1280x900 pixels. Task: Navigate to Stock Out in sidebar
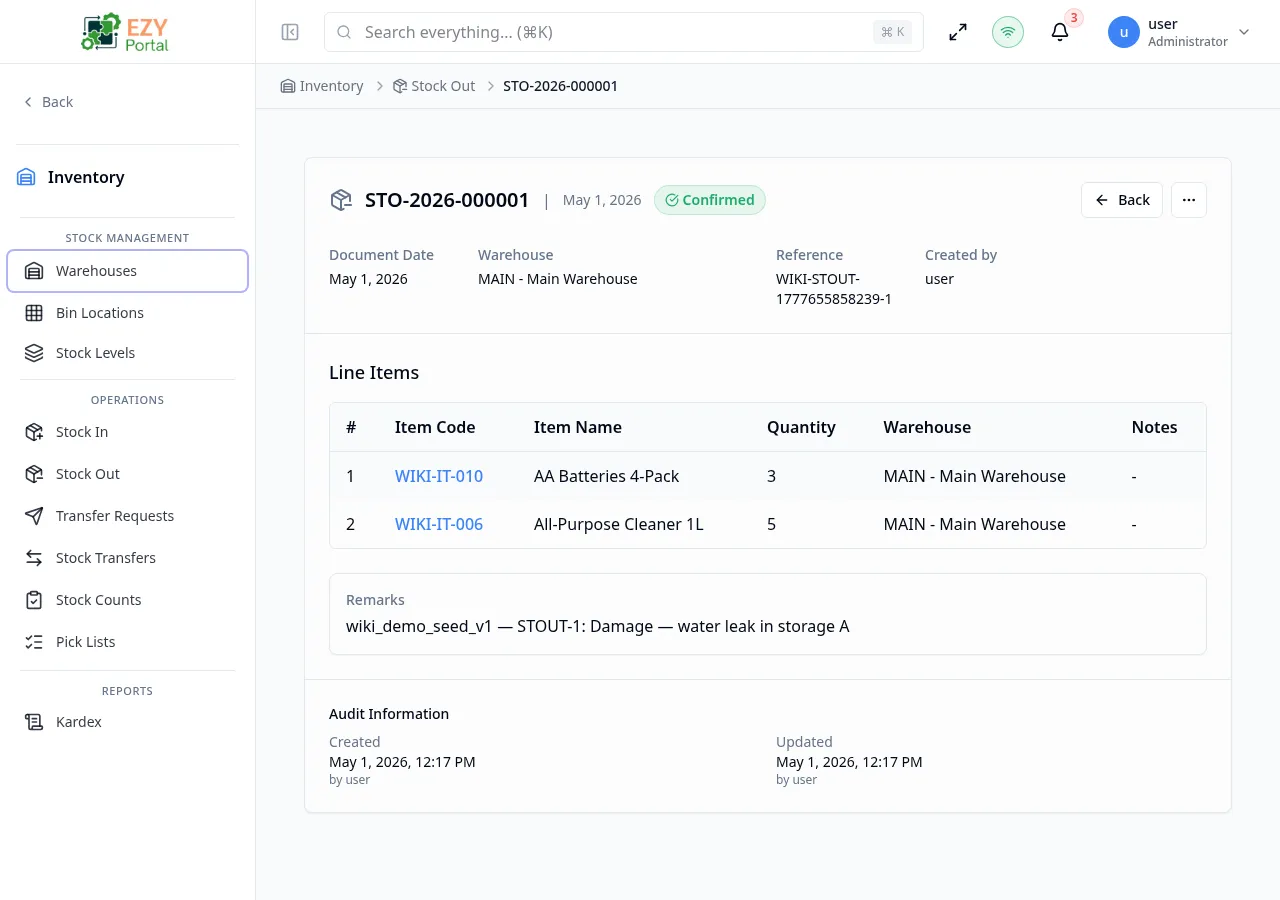click(x=127, y=474)
